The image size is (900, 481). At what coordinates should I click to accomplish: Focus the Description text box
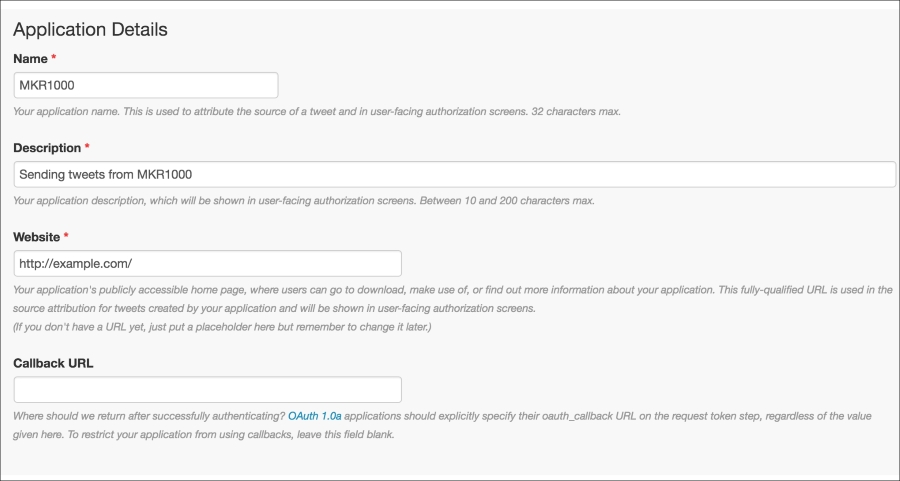tap(455, 174)
